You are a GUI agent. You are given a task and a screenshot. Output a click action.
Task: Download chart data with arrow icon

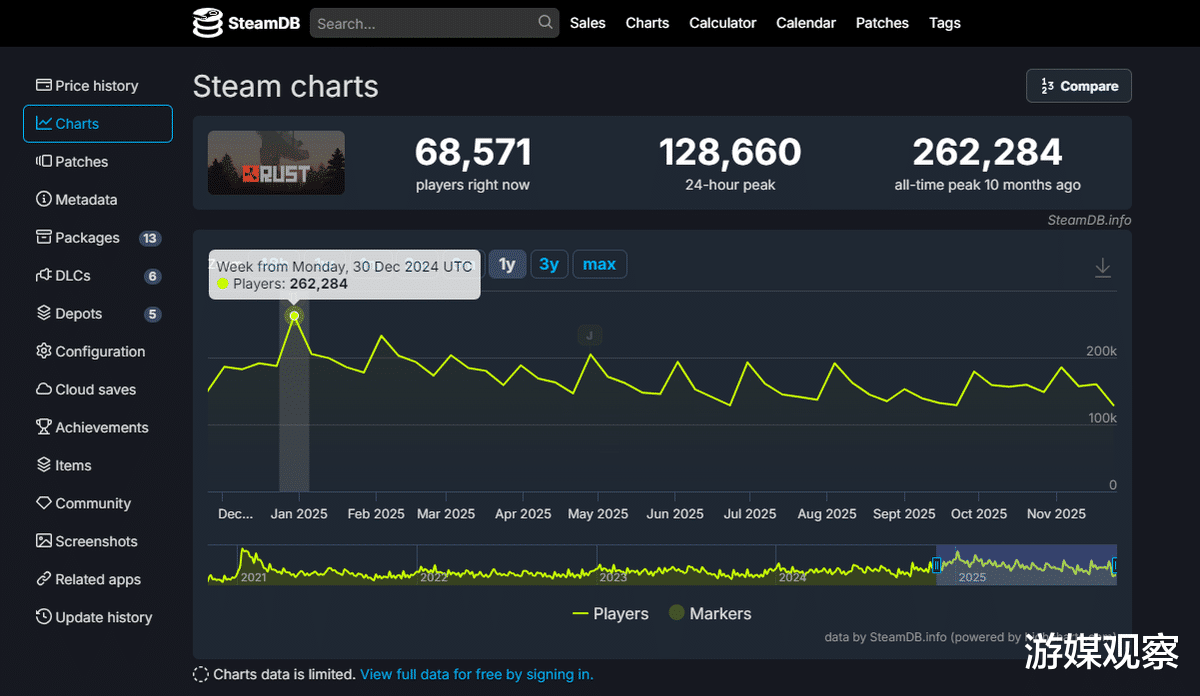click(1103, 267)
